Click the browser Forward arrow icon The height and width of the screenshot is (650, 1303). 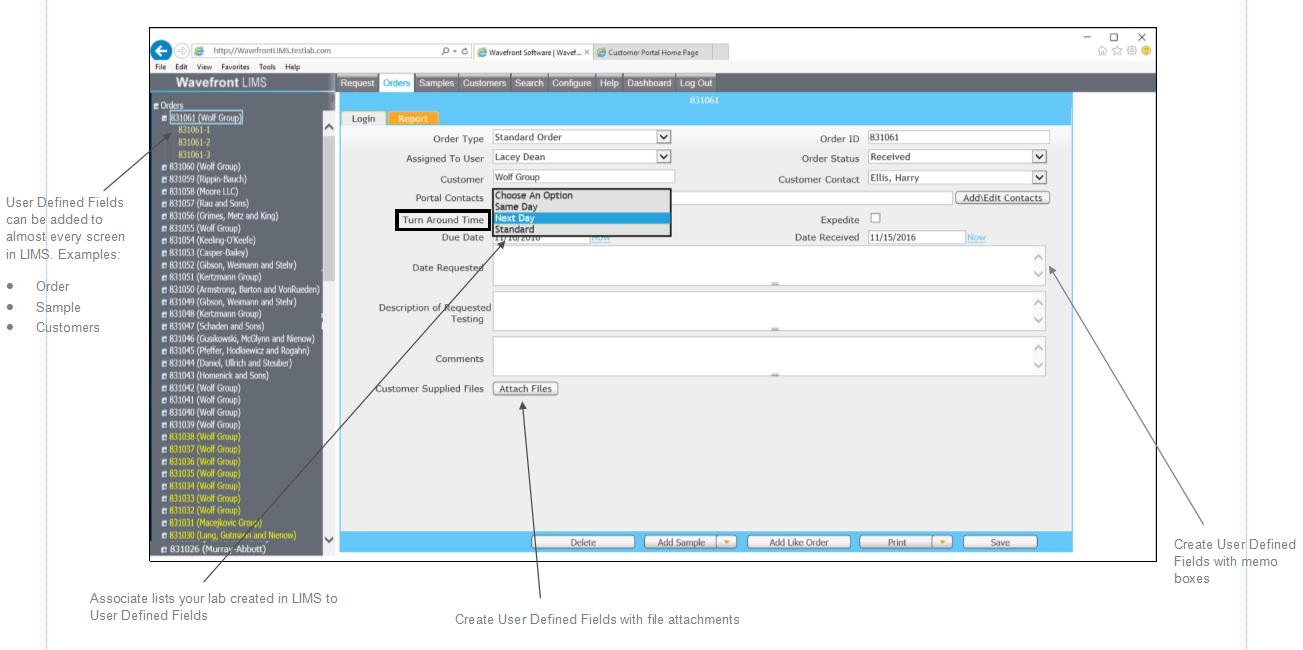click(x=181, y=50)
